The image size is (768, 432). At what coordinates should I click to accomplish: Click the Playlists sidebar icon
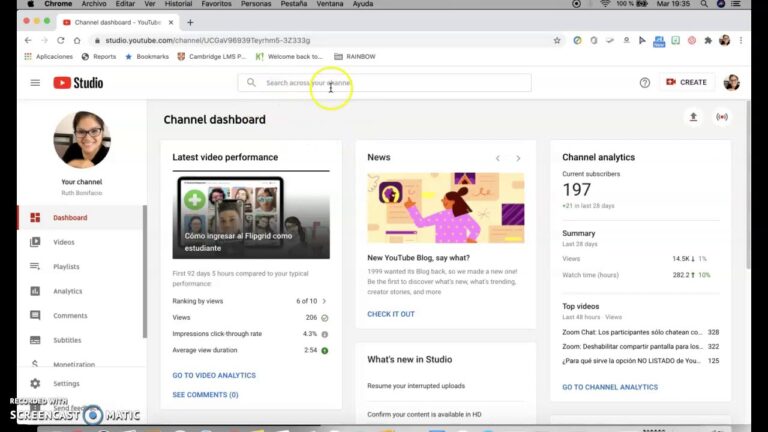coord(35,266)
